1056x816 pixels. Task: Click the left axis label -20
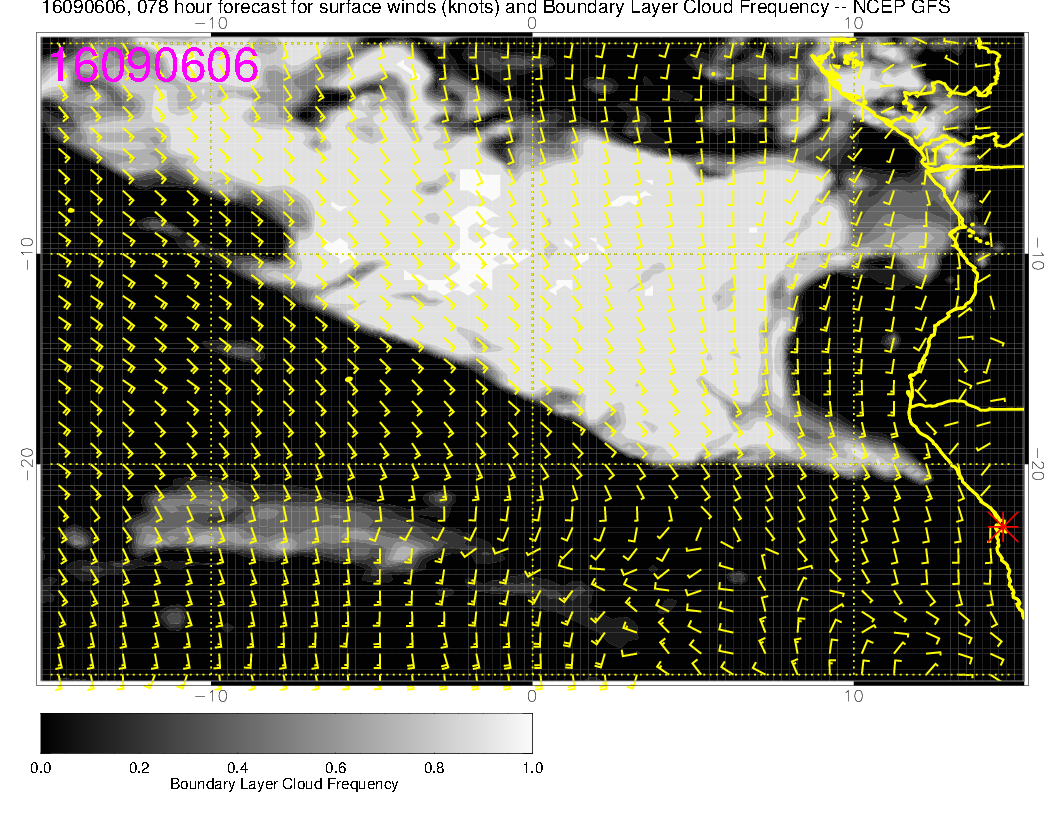pyautogui.click(x=27, y=464)
